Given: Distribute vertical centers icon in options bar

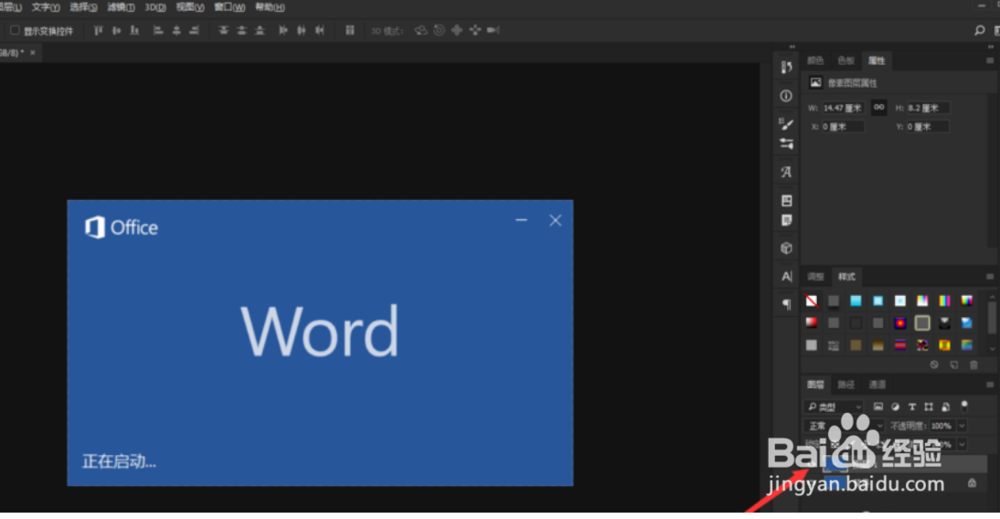Looking at the screenshot, I should tap(241, 30).
